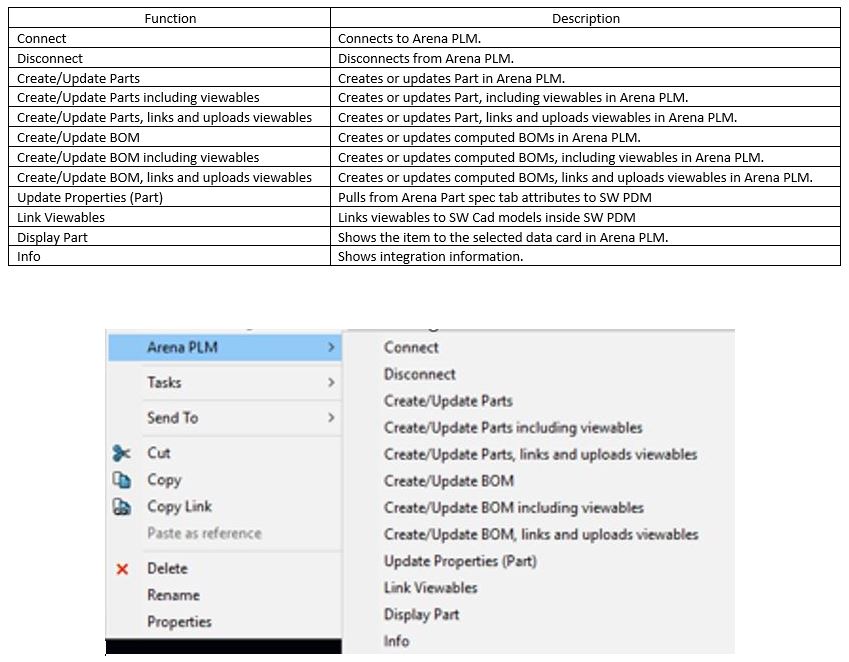Click Create/Update BOM in the submenu
This screenshot has height=662, width=849.
point(448,481)
